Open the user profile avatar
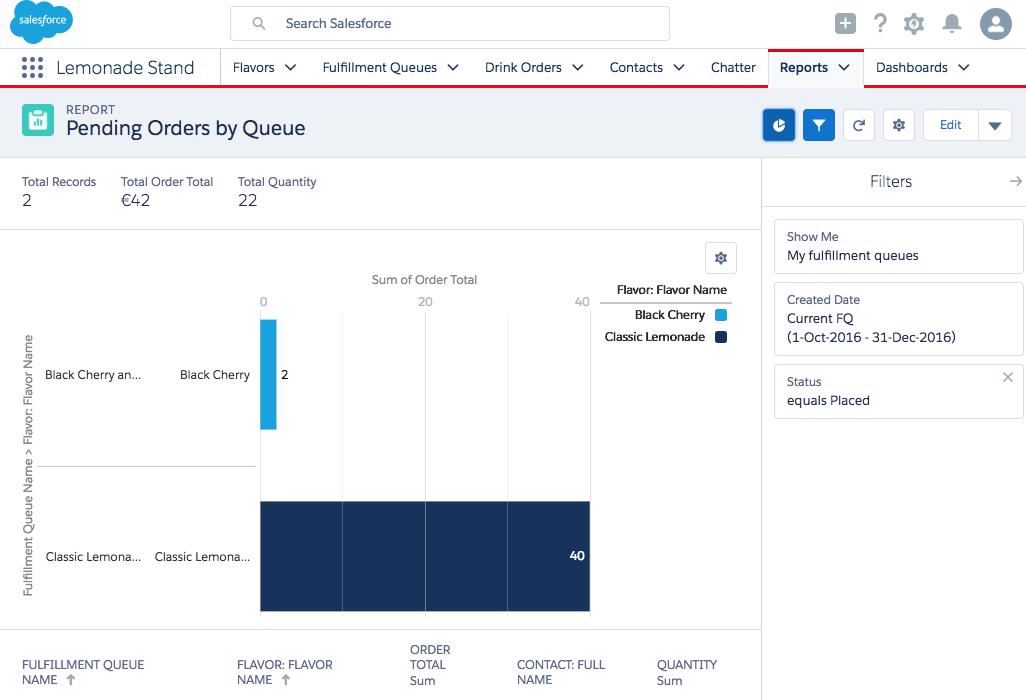 tap(996, 24)
